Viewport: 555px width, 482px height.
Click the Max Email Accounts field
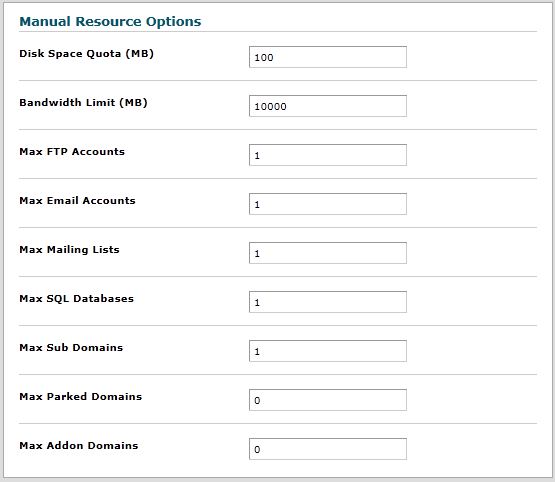328,204
